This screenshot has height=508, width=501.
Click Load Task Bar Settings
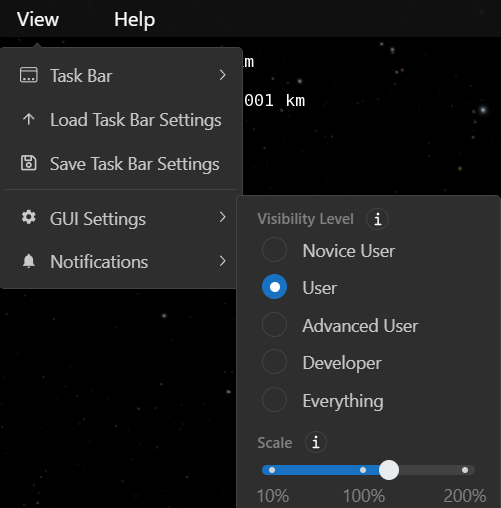[121, 120]
